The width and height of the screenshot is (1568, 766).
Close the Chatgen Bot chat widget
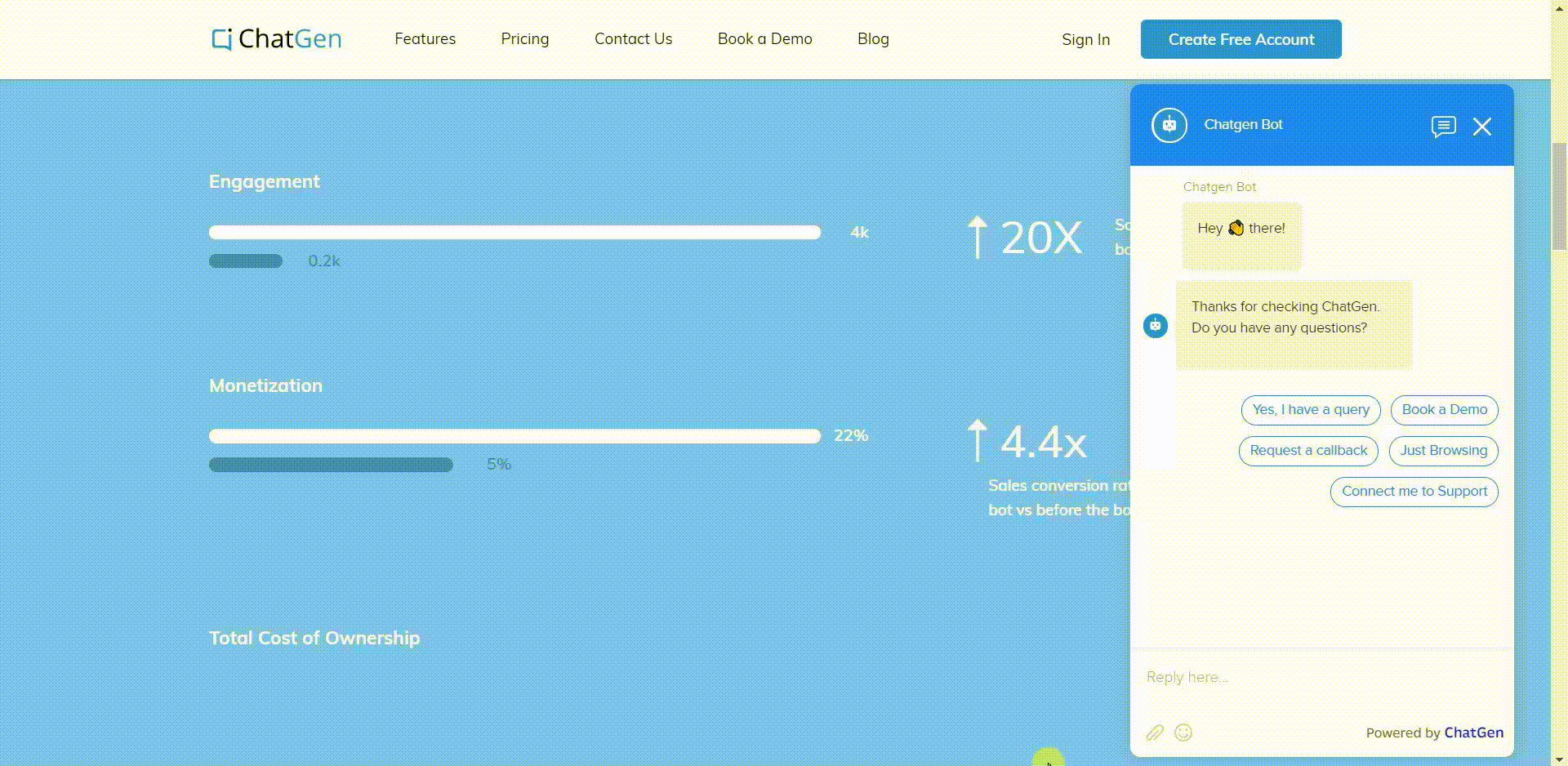(x=1482, y=127)
